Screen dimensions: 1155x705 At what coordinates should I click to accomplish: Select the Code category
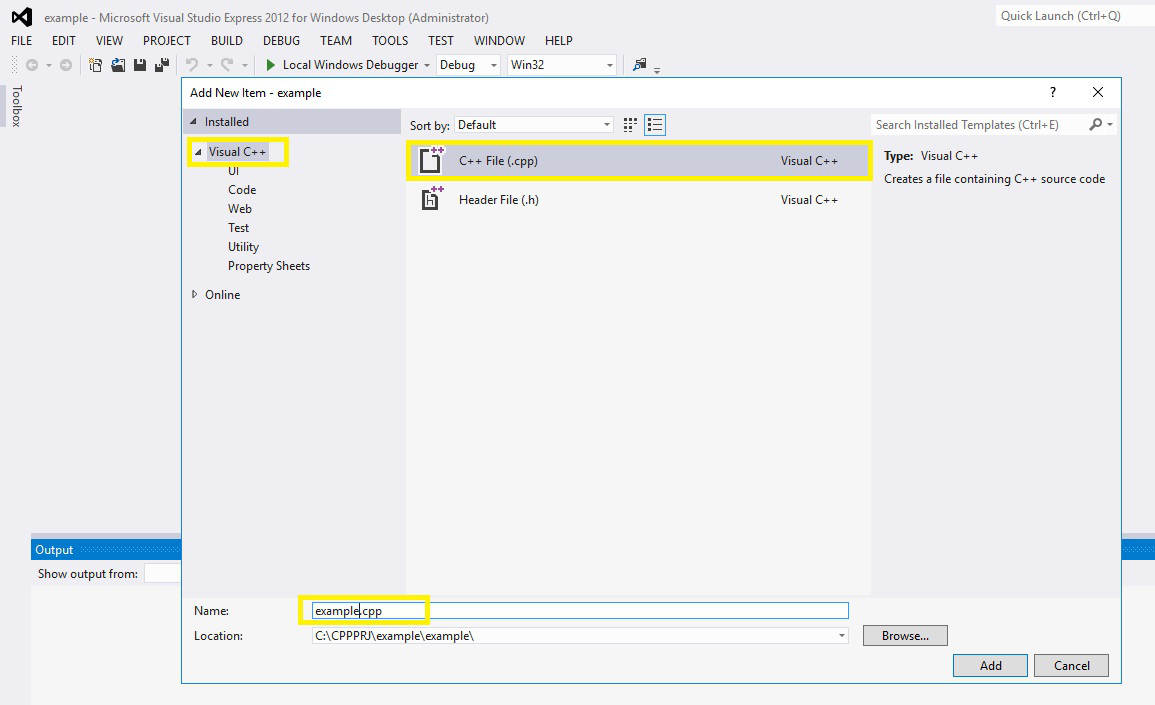242,190
